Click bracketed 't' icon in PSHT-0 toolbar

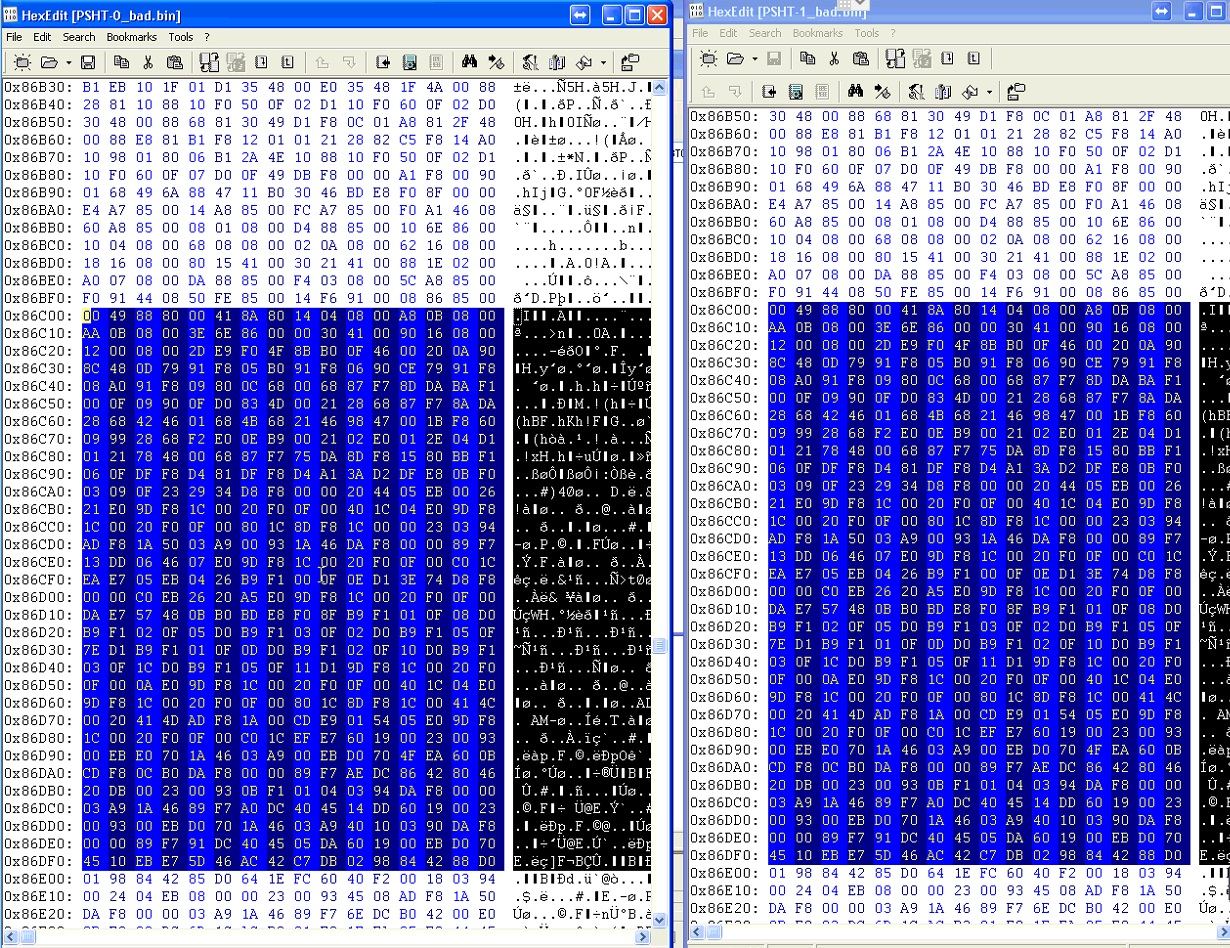click(287, 62)
